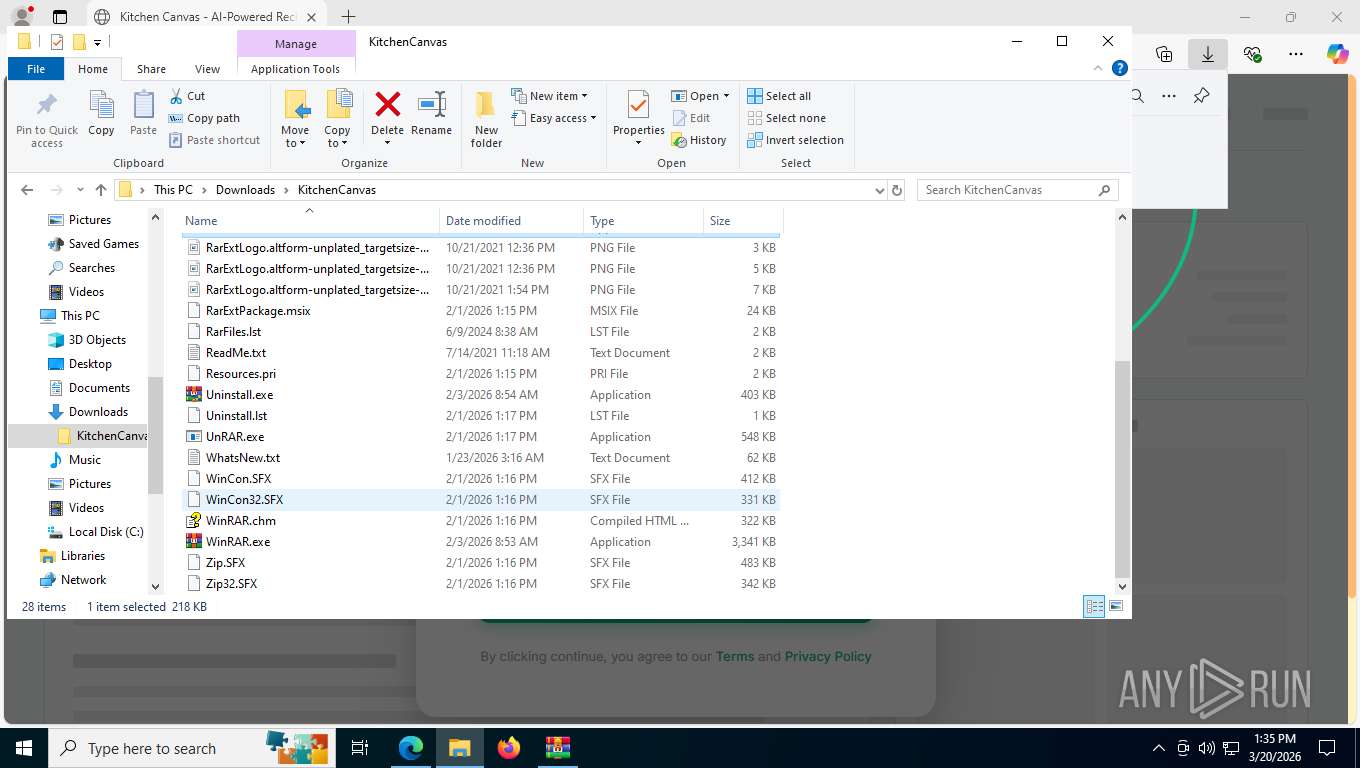The height and width of the screenshot is (768, 1360).
Task: Open the Windows Start menu
Action: pos(23,747)
